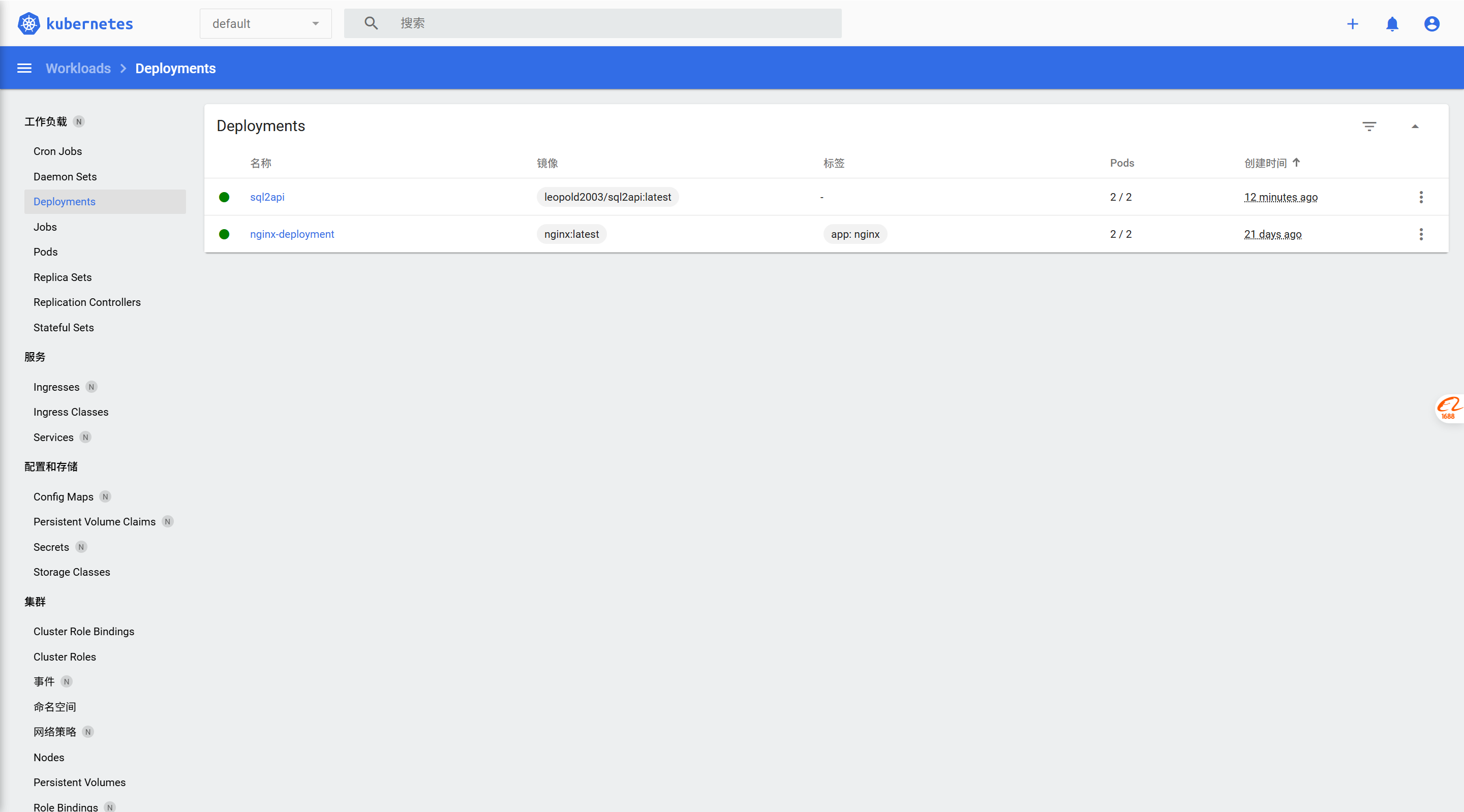Open the sql2api deployment details
This screenshot has height=812, width=1464.
(x=267, y=197)
